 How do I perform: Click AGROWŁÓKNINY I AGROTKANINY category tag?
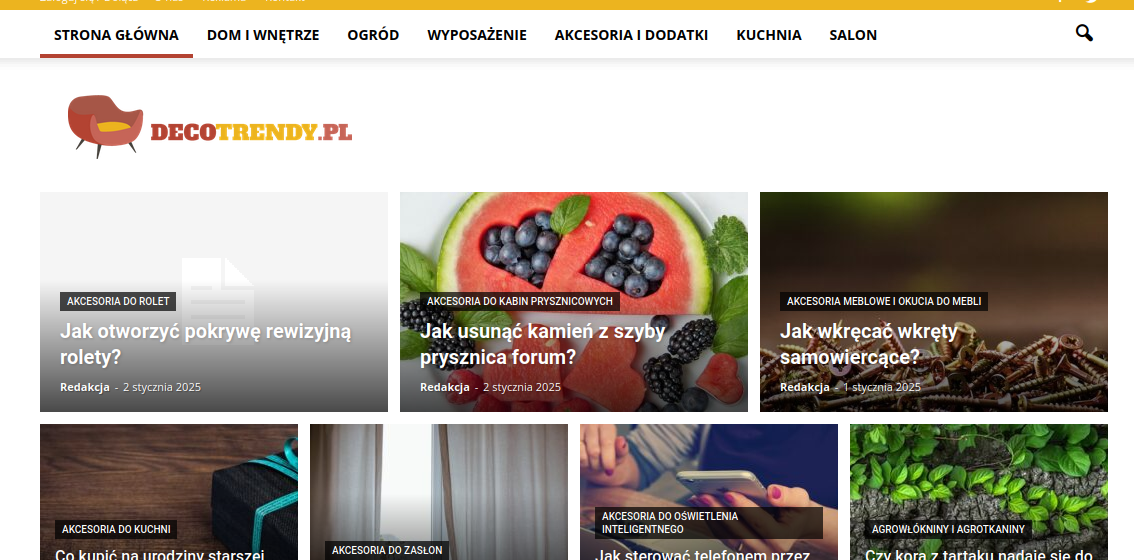tap(948, 530)
